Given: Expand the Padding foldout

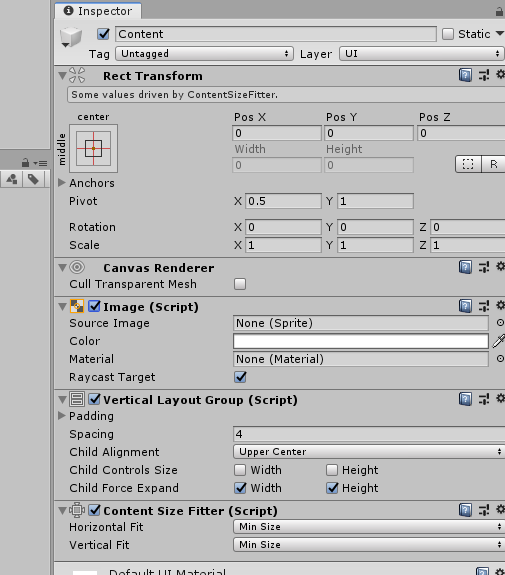Looking at the screenshot, I should pyautogui.click(x=62, y=415).
